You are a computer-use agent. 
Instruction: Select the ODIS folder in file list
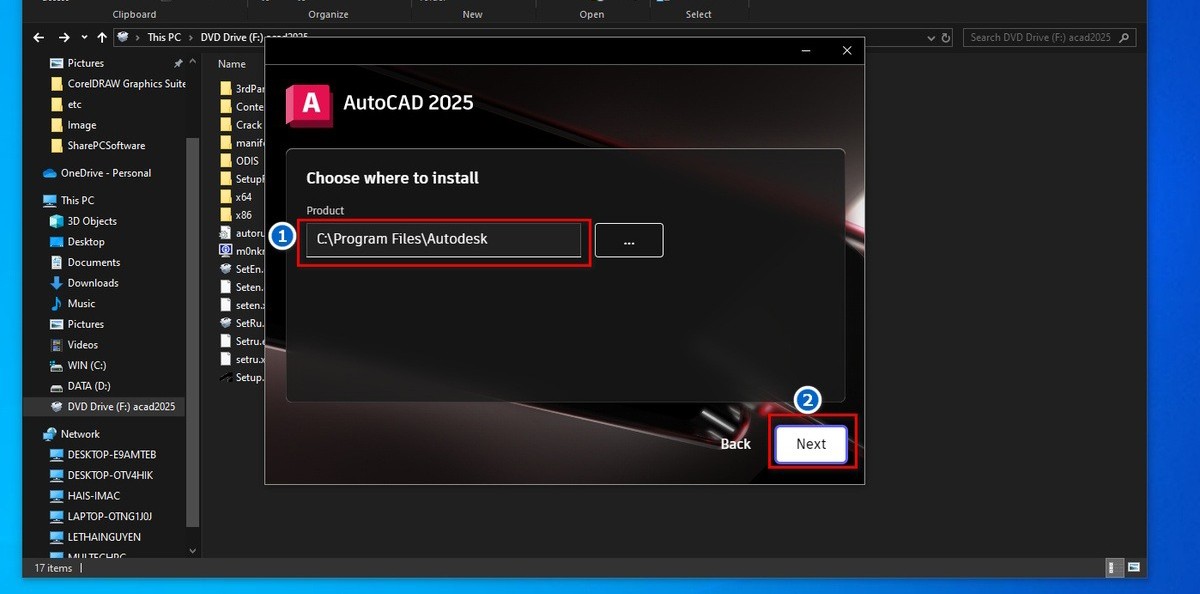point(240,160)
